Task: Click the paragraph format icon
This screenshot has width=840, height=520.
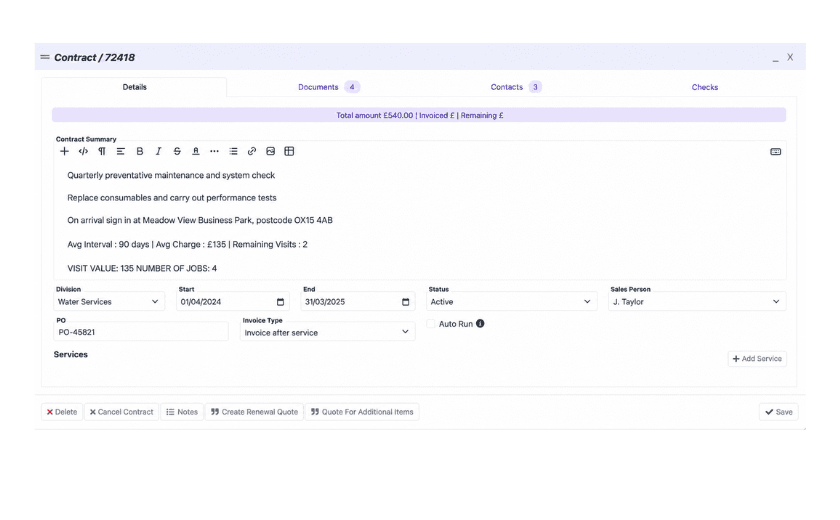Action: coord(102,152)
